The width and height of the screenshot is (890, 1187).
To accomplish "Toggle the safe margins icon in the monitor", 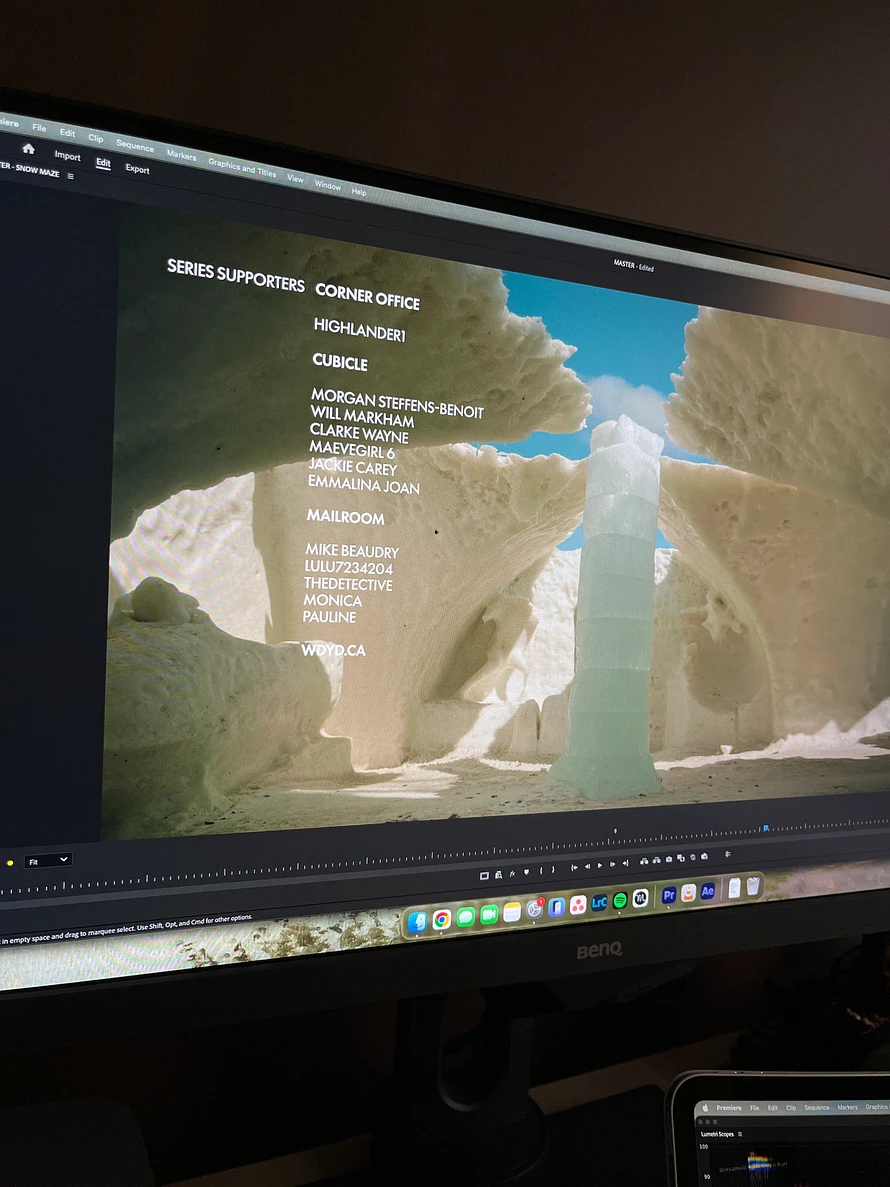I will click(484, 876).
